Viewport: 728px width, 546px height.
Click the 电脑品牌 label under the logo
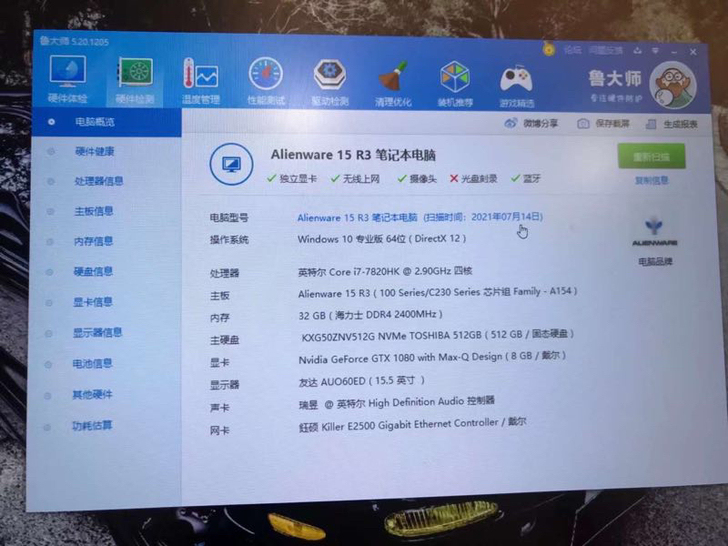tap(655, 261)
